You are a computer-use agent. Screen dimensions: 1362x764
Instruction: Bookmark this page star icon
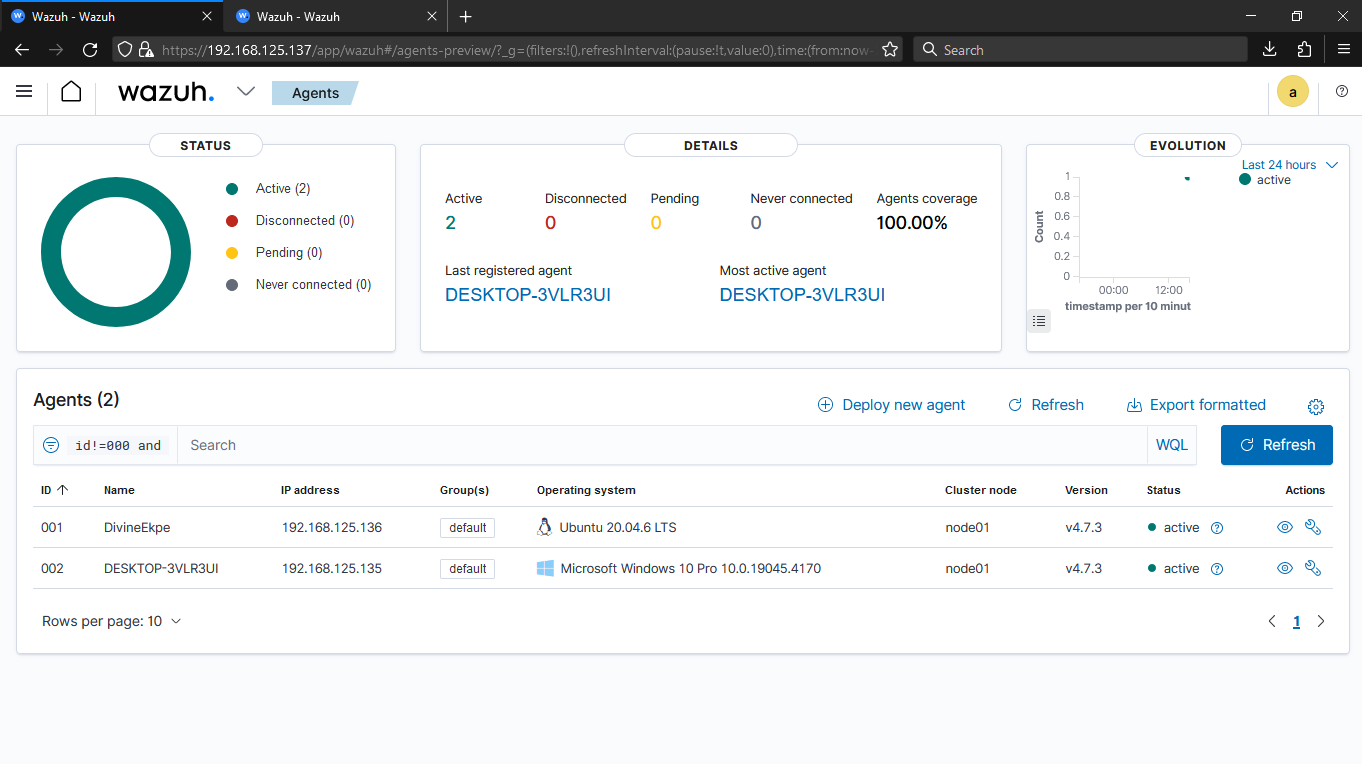(x=889, y=49)
